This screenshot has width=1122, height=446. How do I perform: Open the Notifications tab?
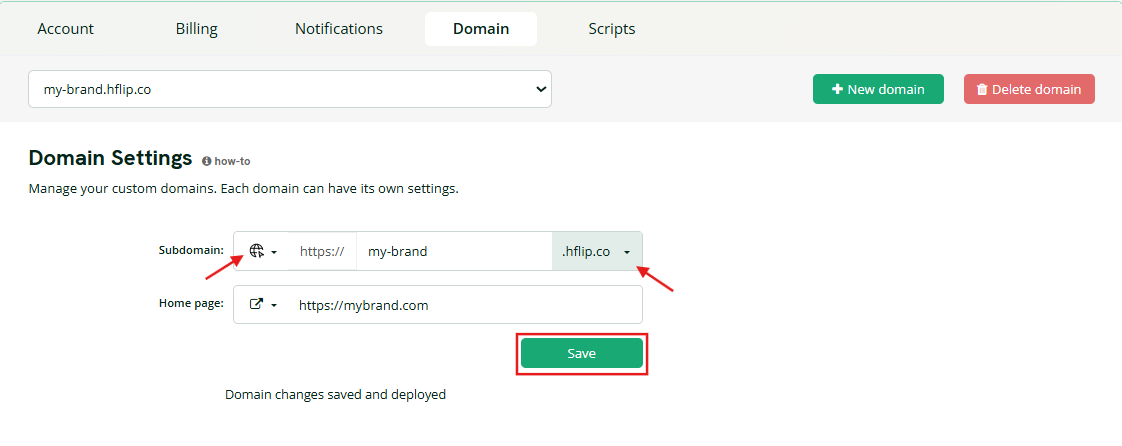[338, 29]
